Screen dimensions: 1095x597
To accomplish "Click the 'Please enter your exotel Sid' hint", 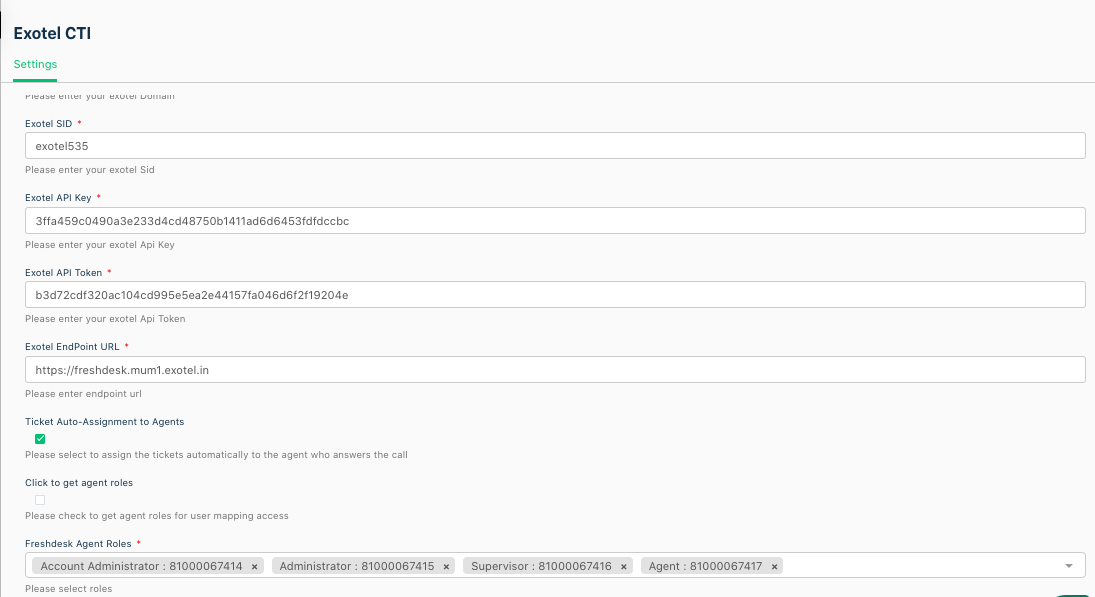I will (x=90, y=170).
